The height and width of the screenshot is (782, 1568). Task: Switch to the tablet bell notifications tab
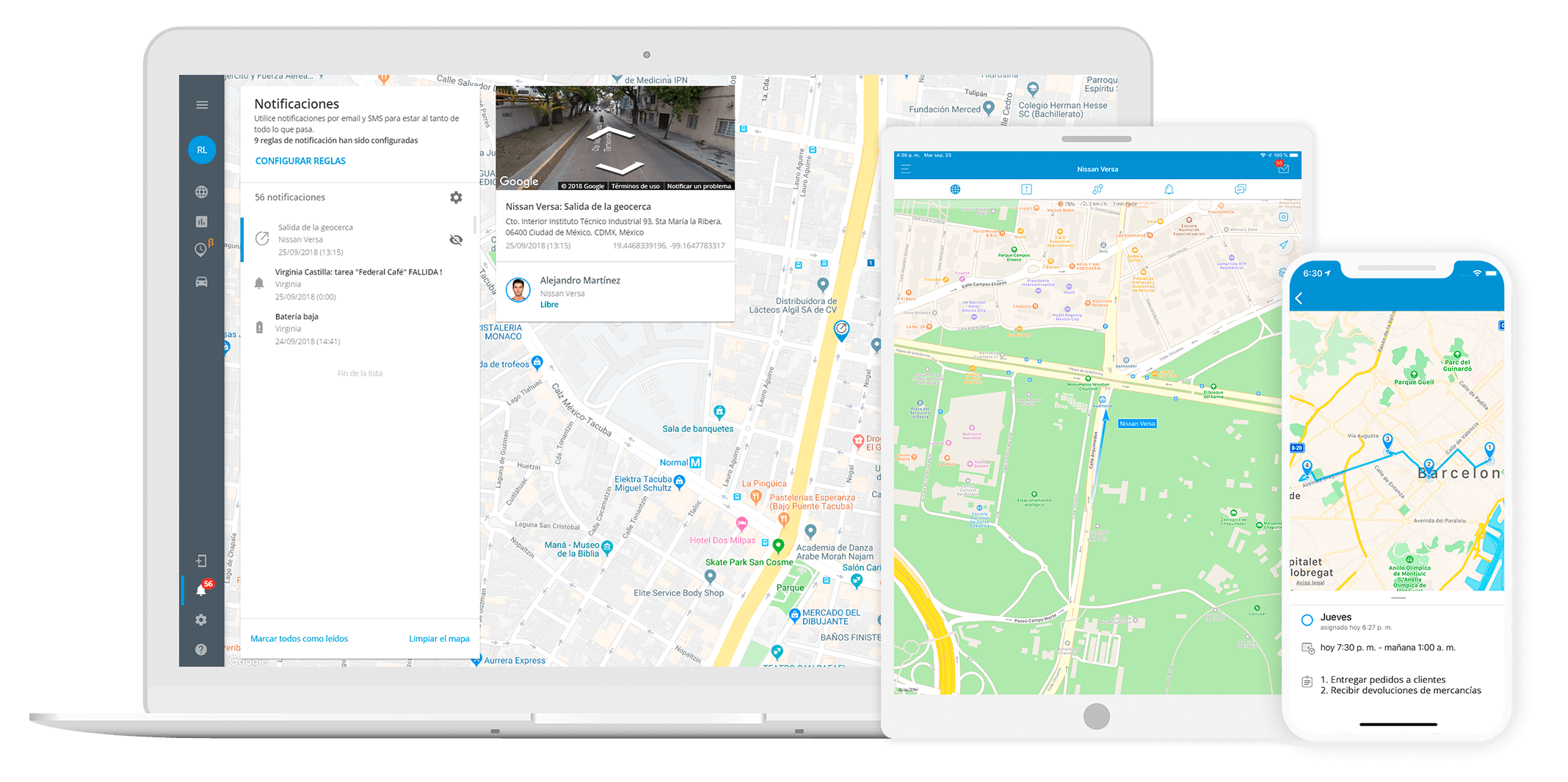pyautogui.click(x=1169, y=189)
